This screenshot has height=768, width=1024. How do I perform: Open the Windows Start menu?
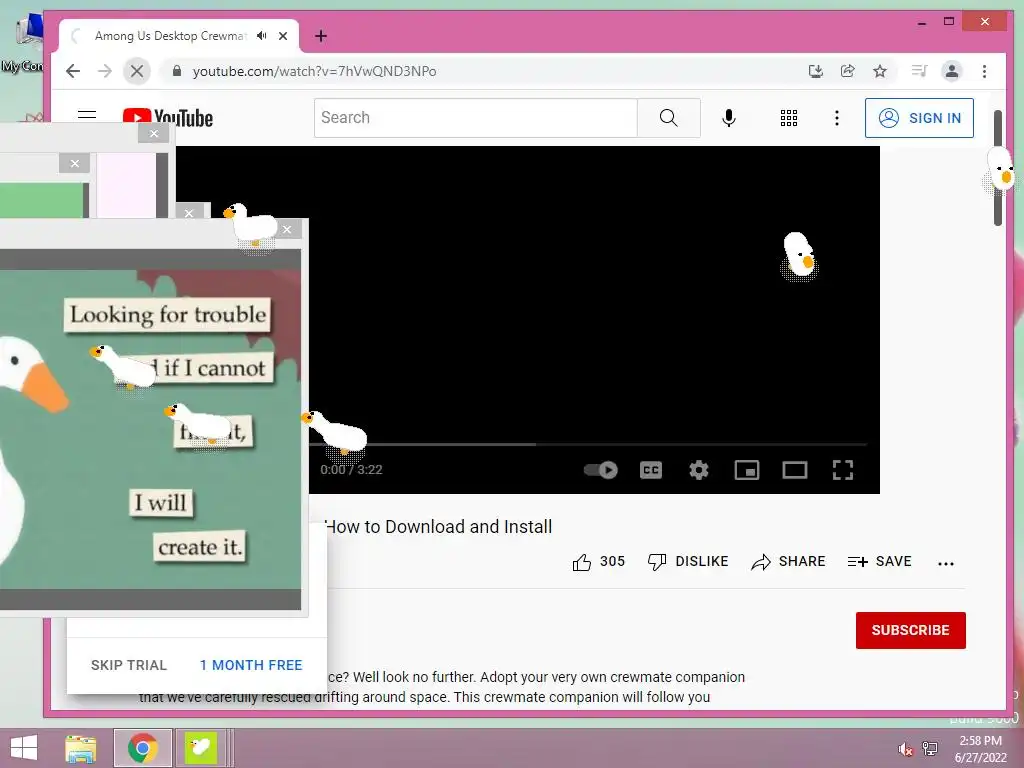point(24,748)
